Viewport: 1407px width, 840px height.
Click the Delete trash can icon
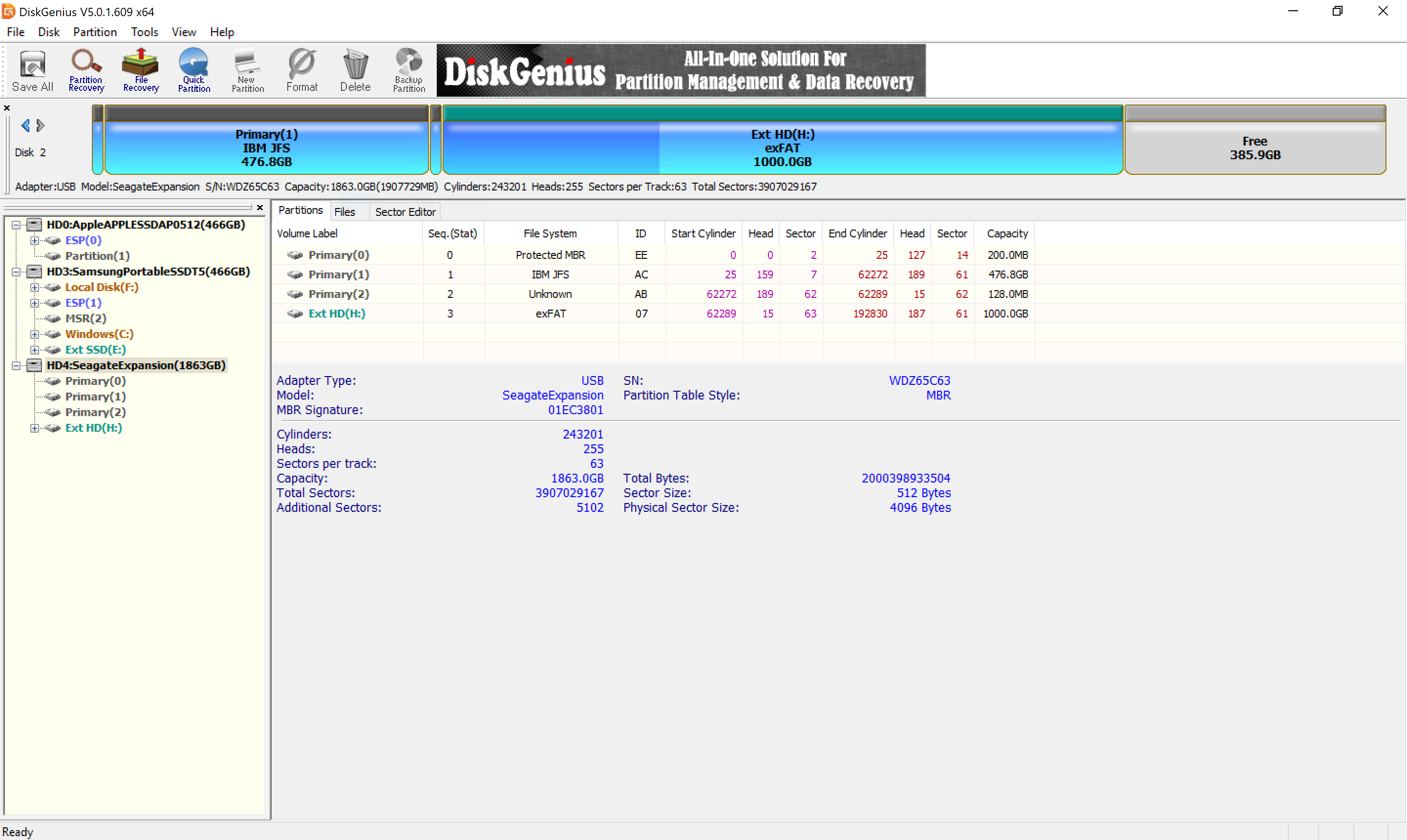(356, 71)
